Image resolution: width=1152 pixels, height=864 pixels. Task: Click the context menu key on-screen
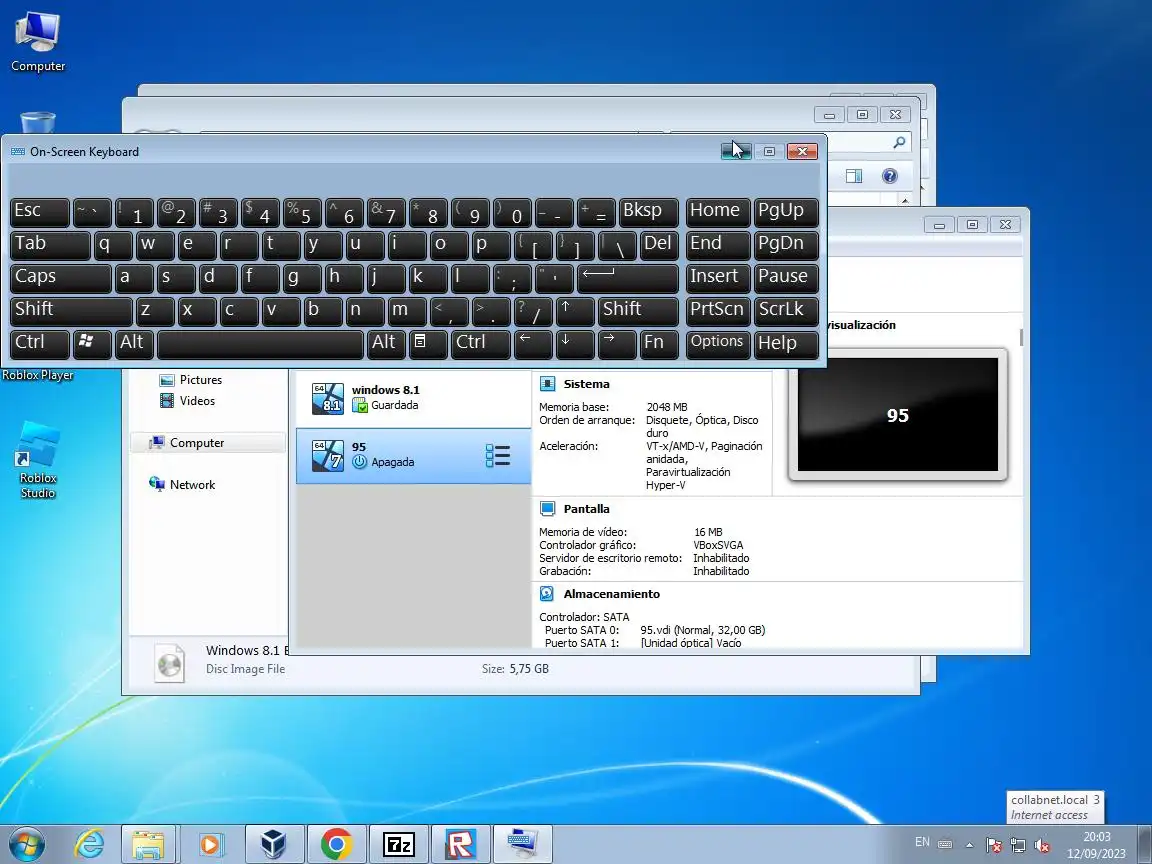point(428,343)
